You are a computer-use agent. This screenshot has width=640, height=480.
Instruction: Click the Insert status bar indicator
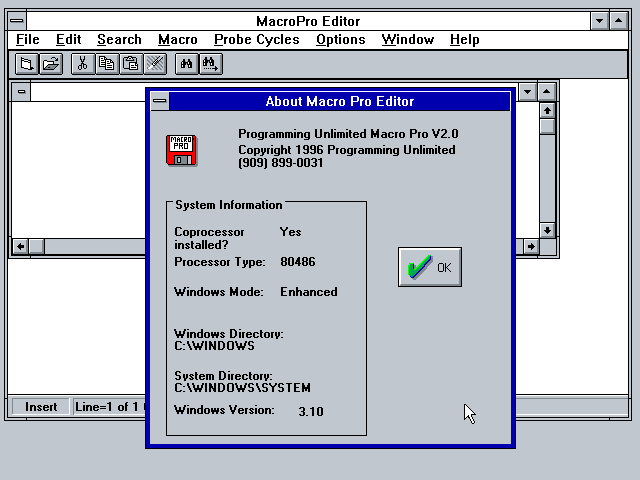click(41, 407)
